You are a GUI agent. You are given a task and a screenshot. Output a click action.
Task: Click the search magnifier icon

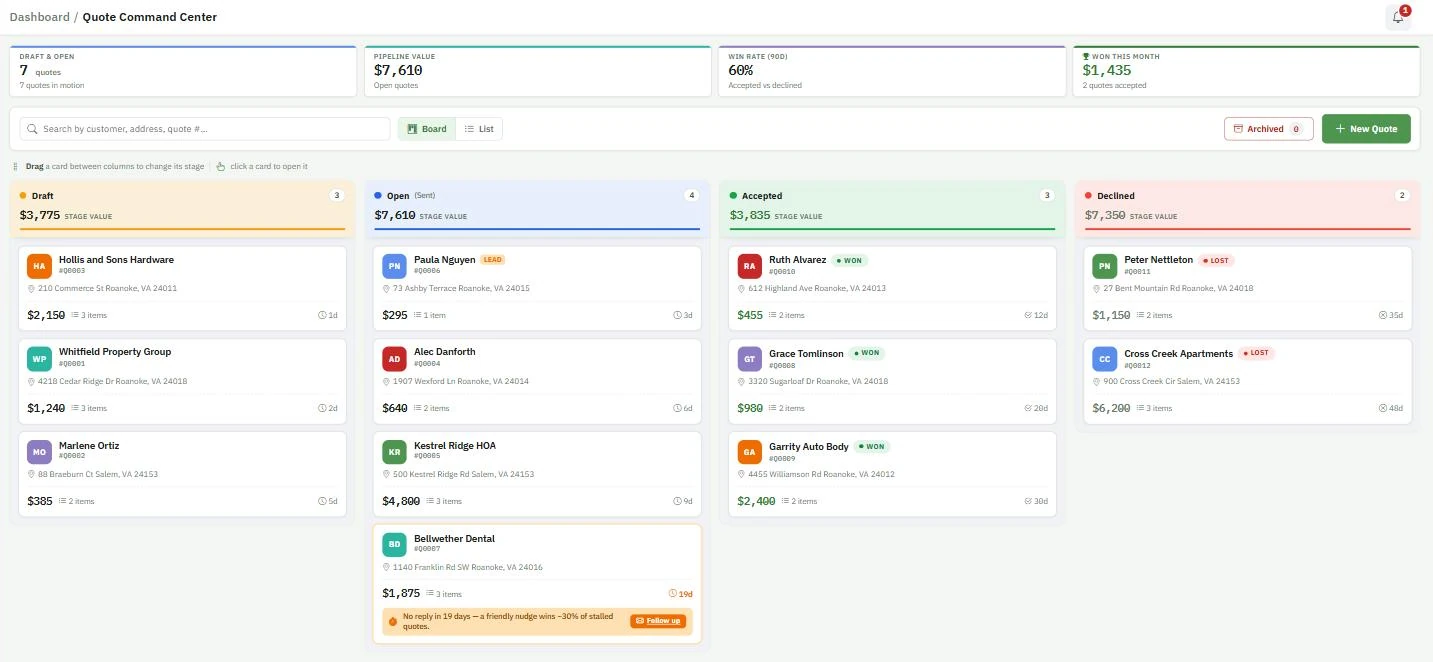click(x=33, y=129)
